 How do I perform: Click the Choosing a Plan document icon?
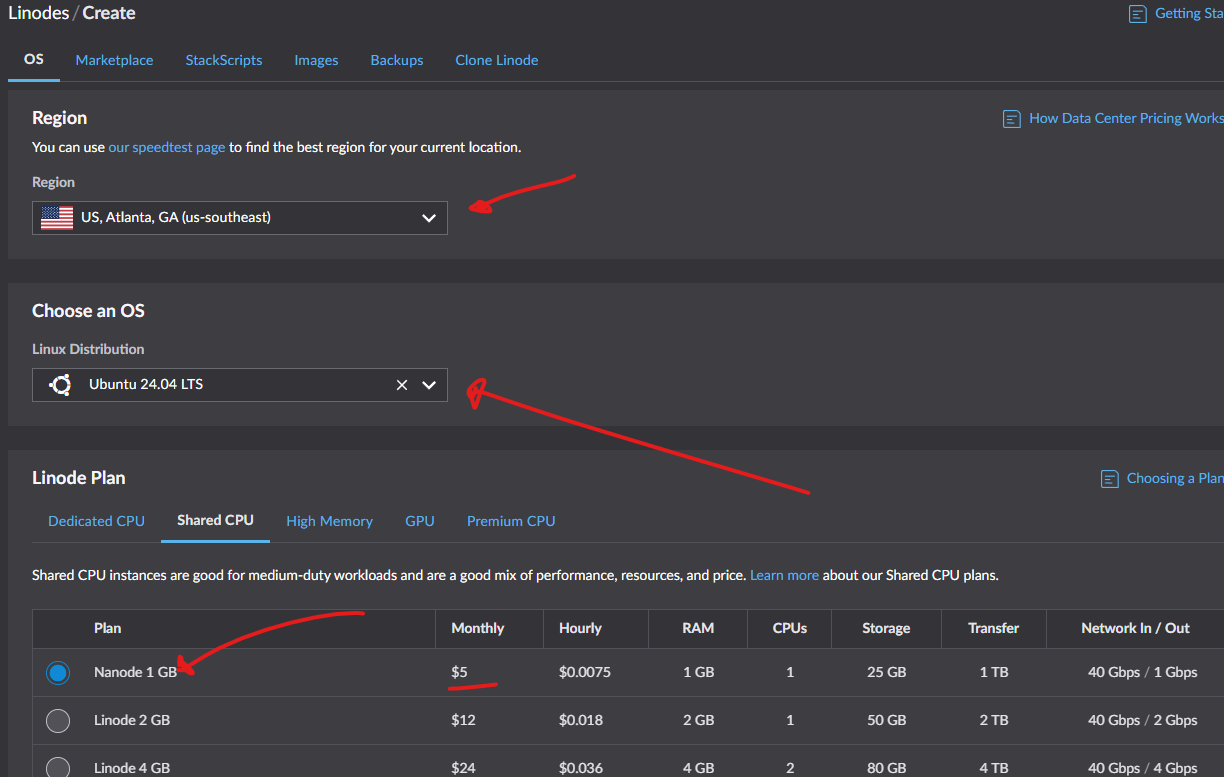[x=1109, y=478]
